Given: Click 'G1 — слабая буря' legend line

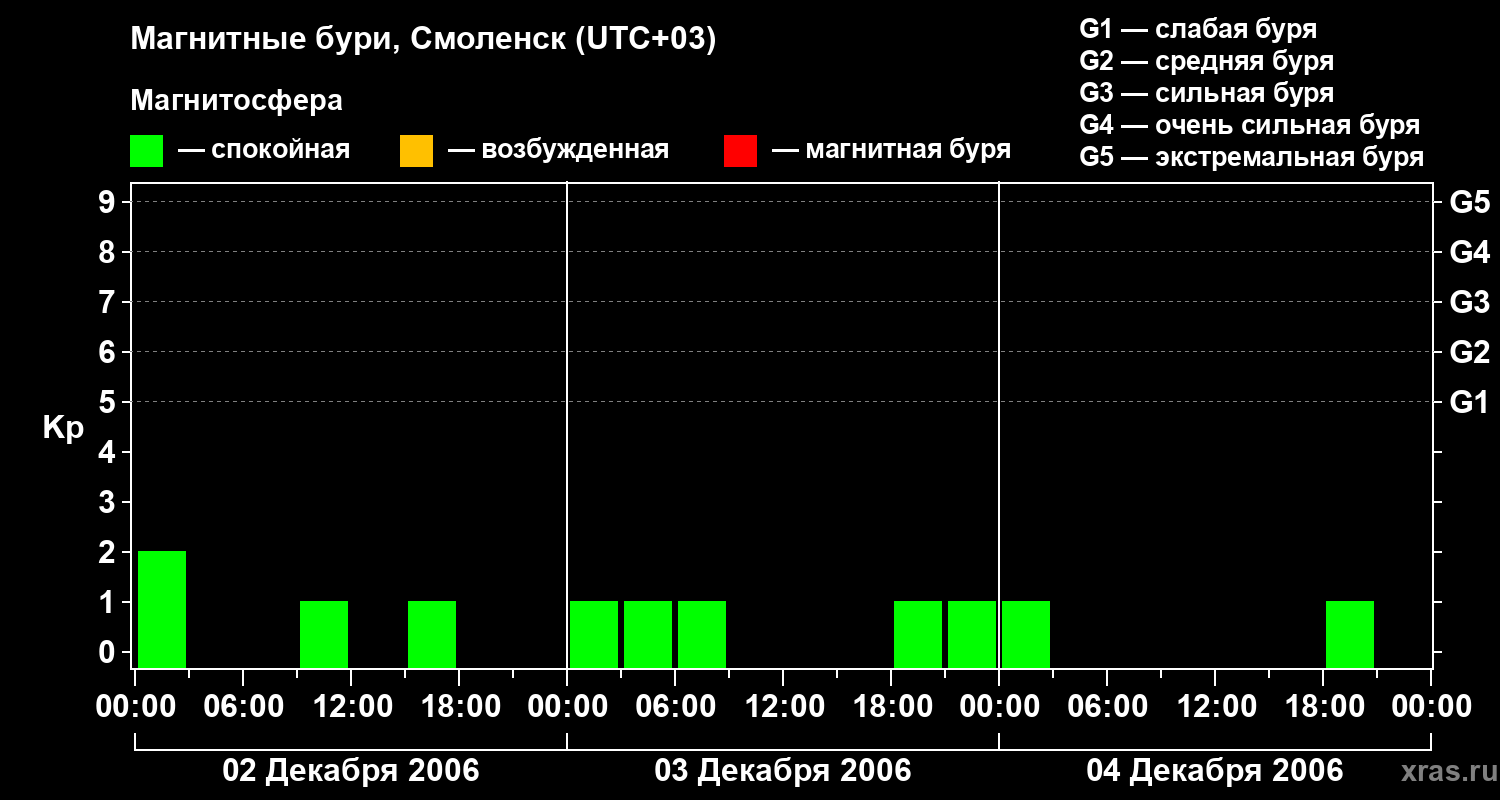Looking at the screenshot, I should point(1198,28).
